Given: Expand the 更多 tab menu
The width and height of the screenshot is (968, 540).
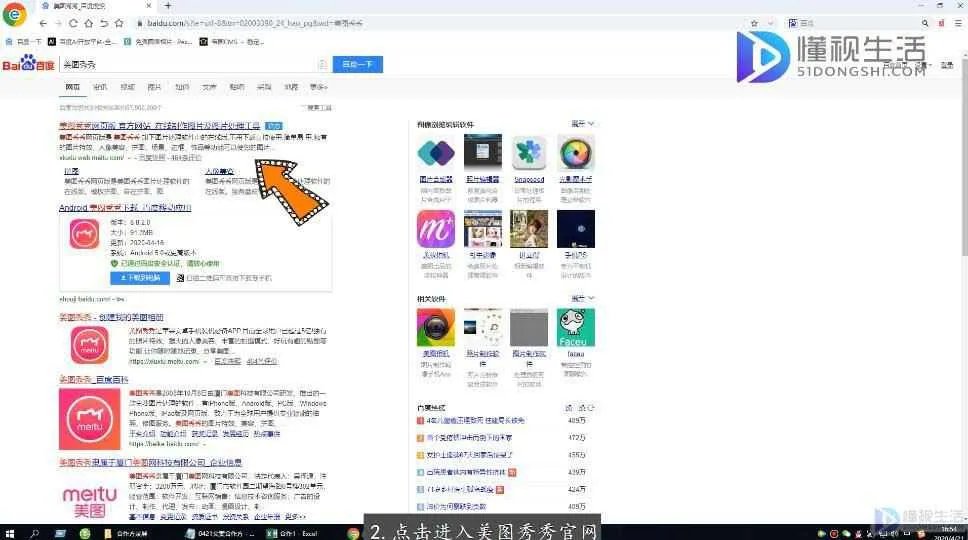Looking at the screenshot, I should point(319,87).
